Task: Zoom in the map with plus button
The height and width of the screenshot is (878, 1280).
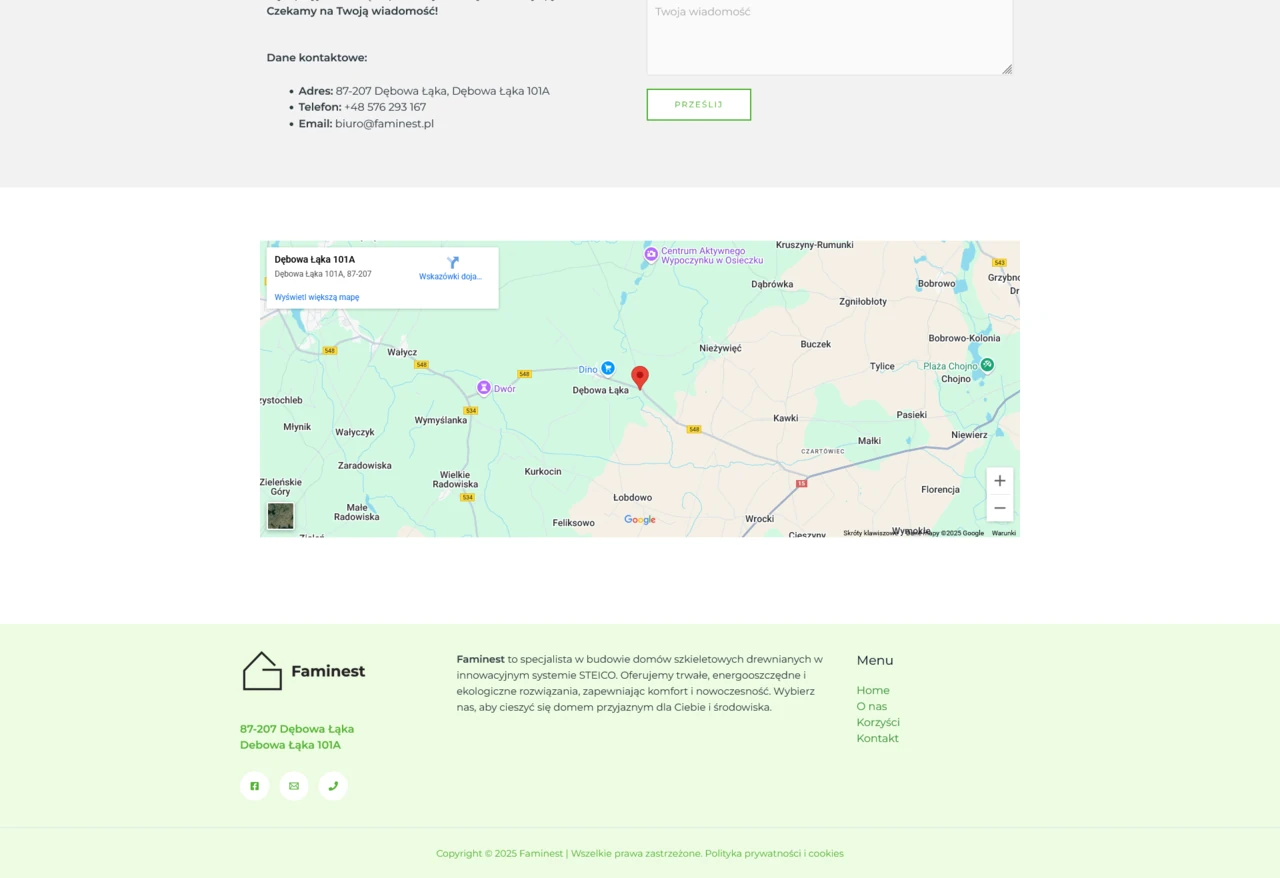Action: click(x=1000, y=481)
